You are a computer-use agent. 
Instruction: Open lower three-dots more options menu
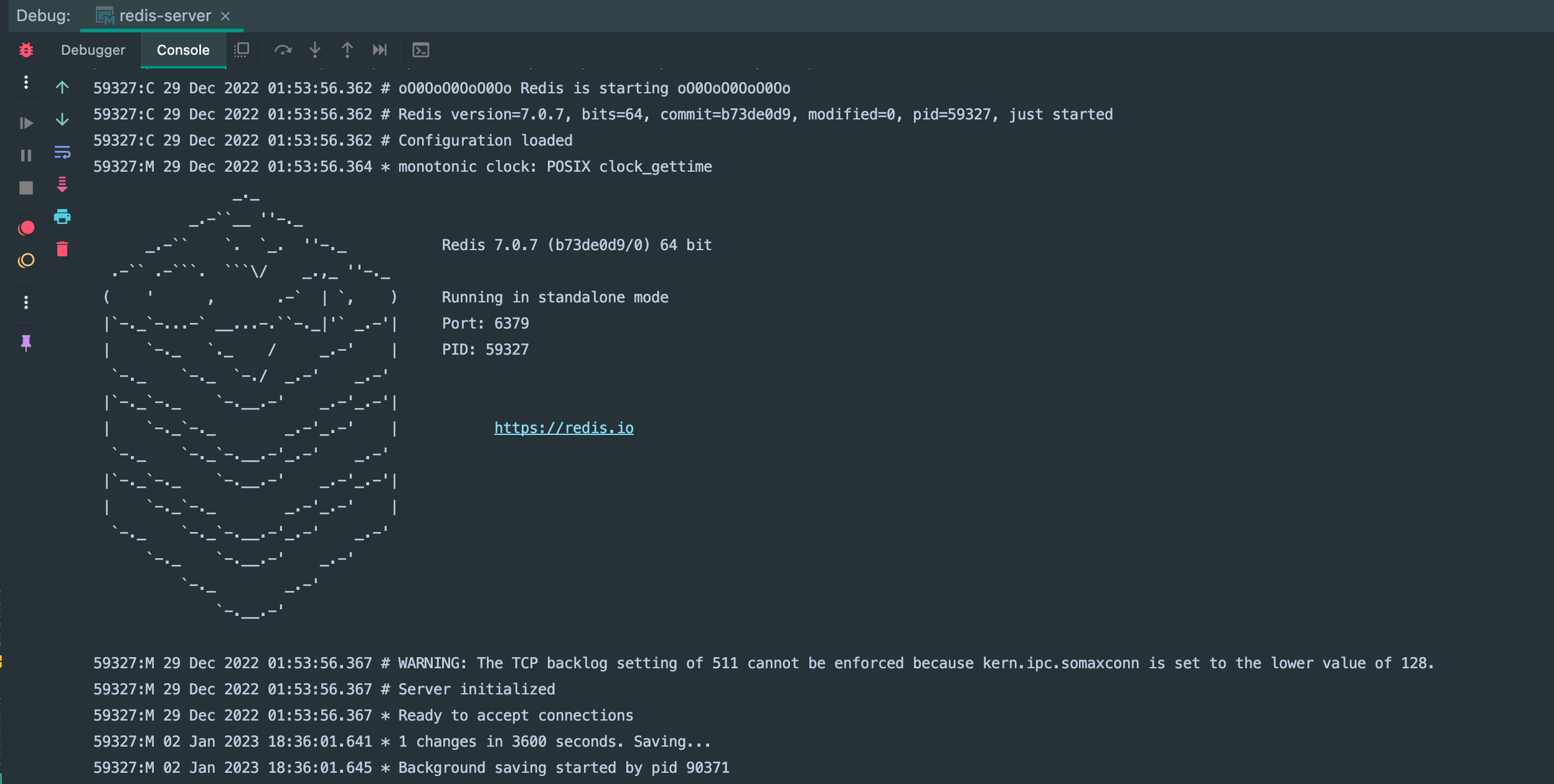pyautogui.click(x=26, y=302)
